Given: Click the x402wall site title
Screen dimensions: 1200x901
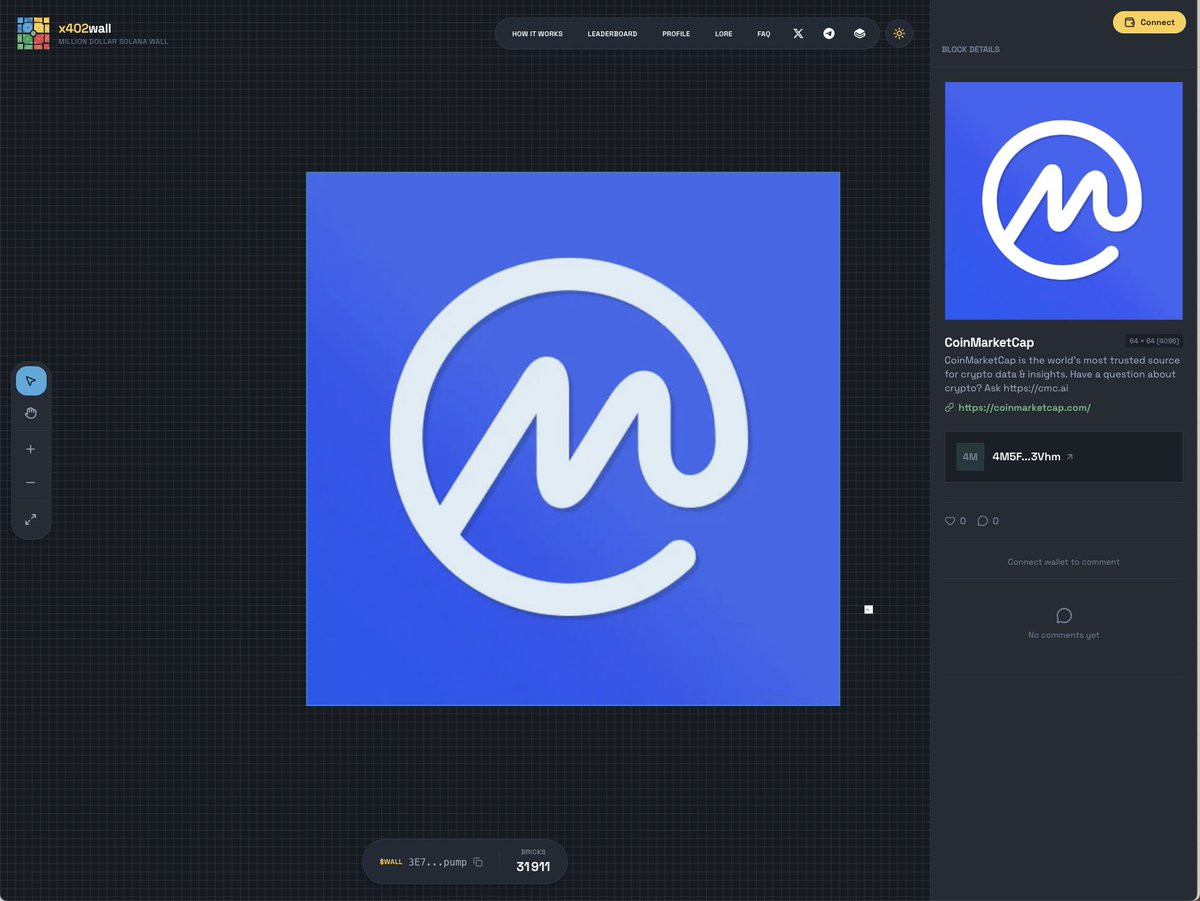Looking at the screenshot, I should (85, 28).
